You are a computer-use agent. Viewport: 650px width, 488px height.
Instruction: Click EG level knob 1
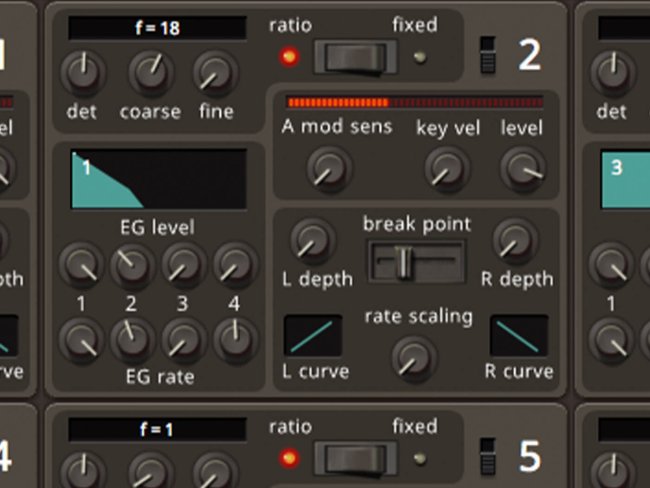[82, 264]
